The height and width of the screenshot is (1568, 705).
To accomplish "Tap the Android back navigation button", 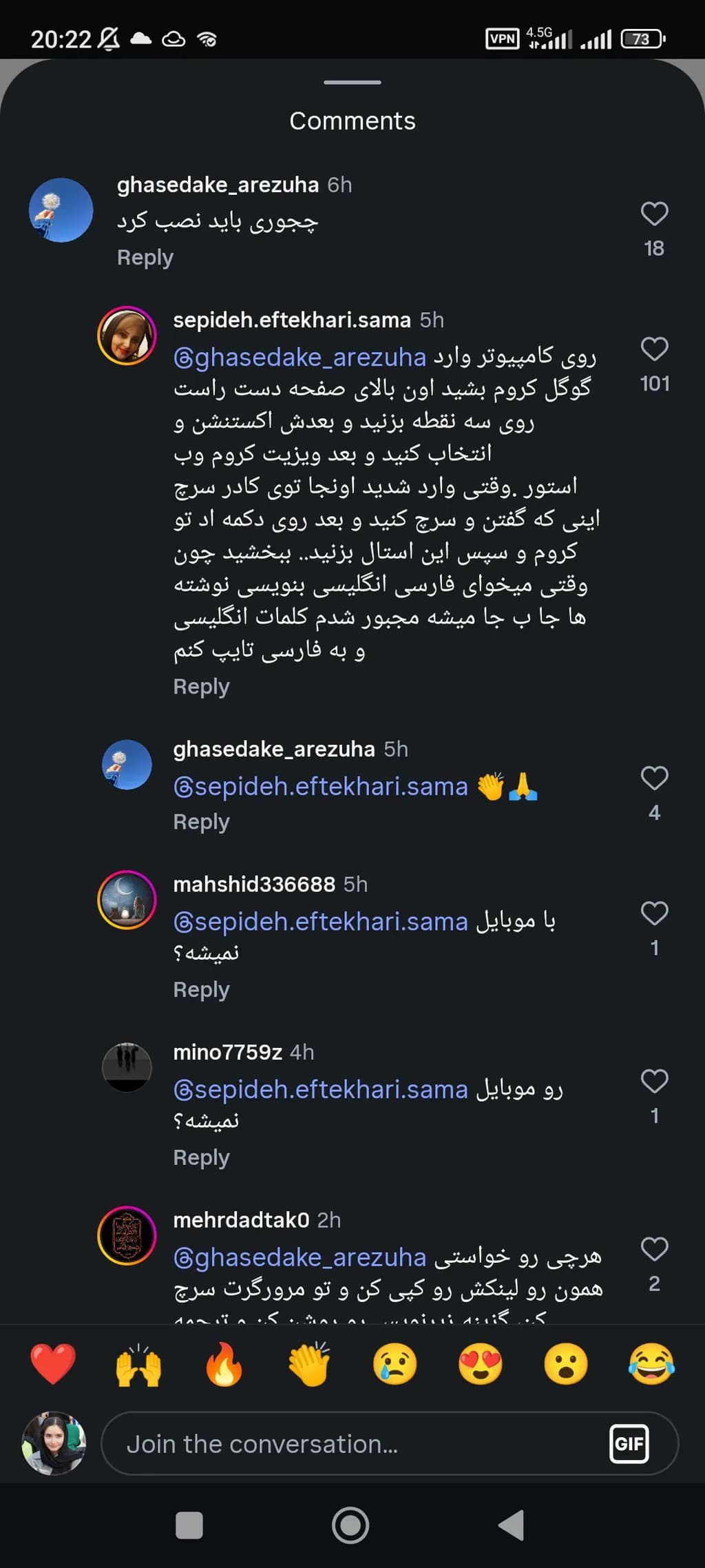I will (512, 1525).
